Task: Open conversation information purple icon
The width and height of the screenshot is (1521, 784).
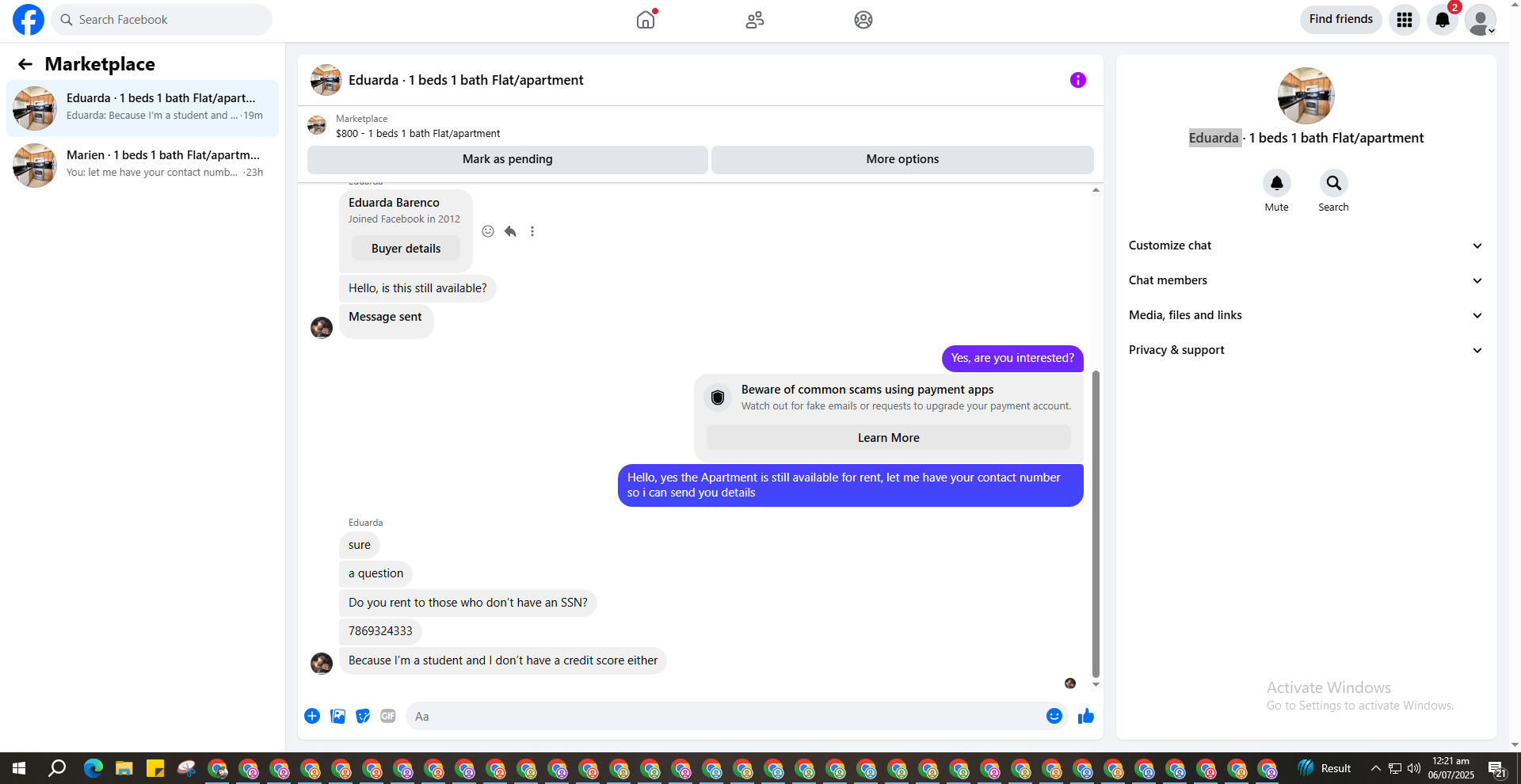Action: pos(1078,80)
